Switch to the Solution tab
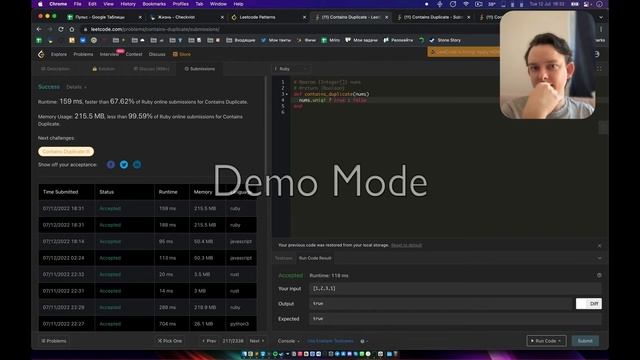Screen dimensions: 640x360 coord(104,69)
